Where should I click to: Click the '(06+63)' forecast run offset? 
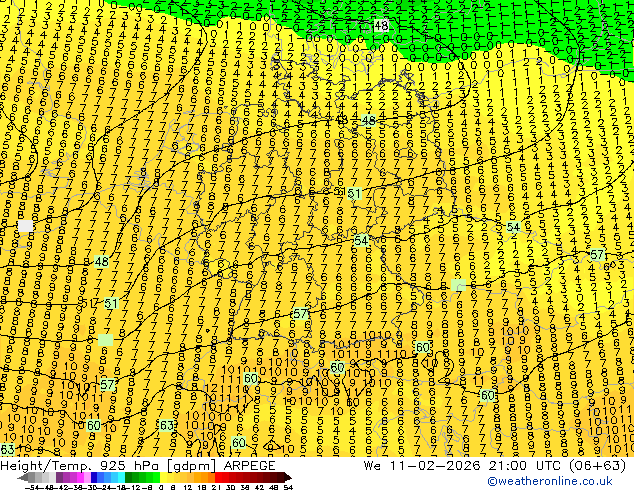[x=599, y=465]
